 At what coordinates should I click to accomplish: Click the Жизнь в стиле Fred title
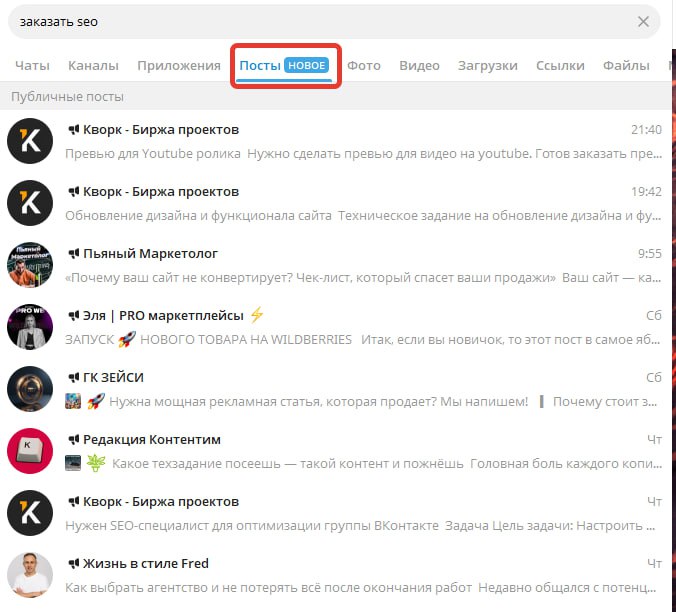146,564
